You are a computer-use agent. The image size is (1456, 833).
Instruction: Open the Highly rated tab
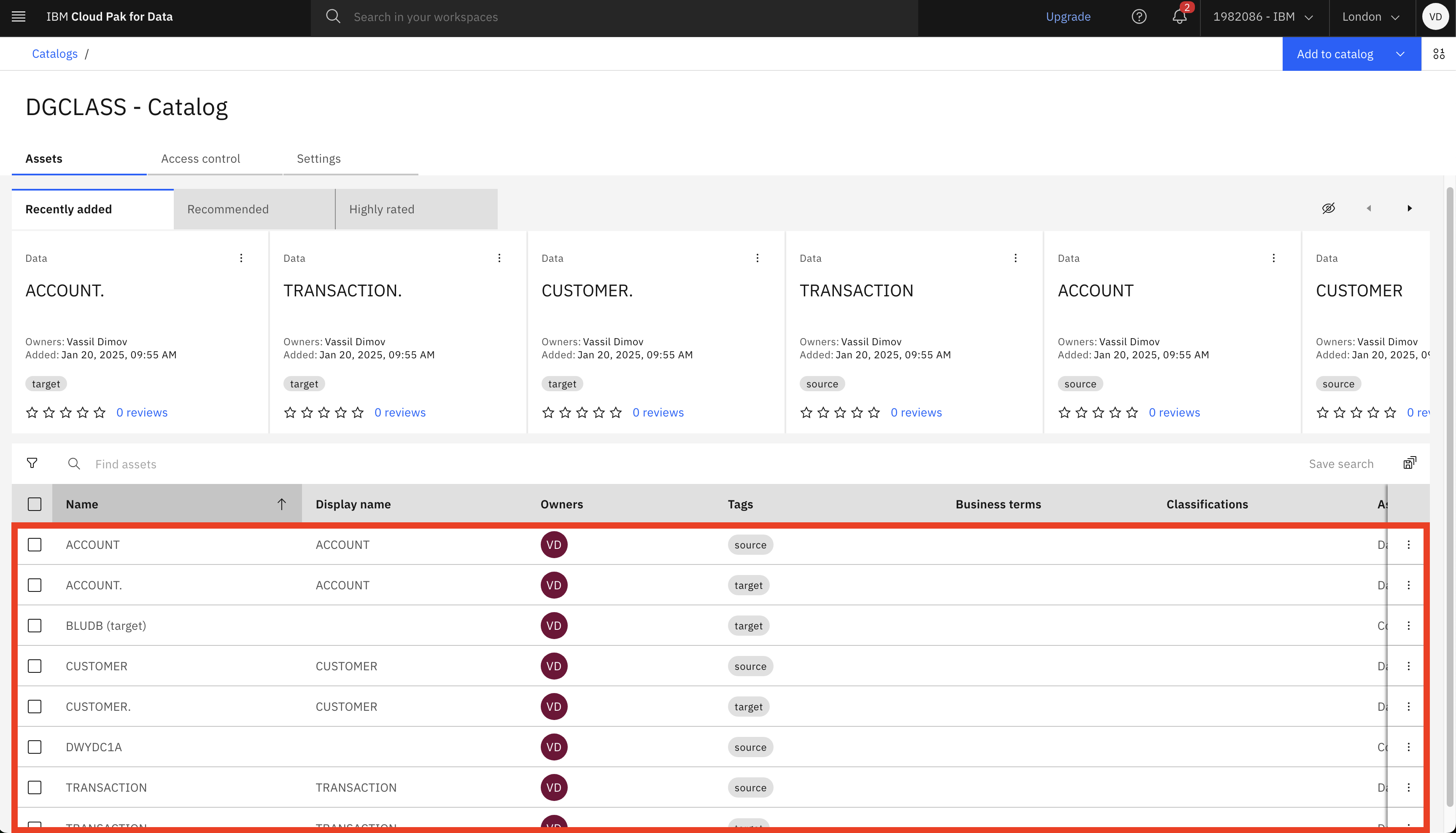click(382, 209)
